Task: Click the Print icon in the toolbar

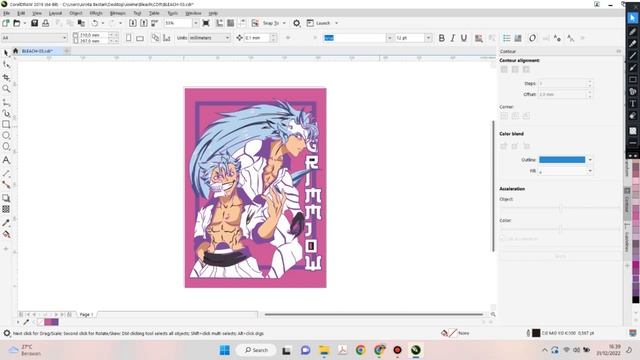Action: (x=45, y=23)
